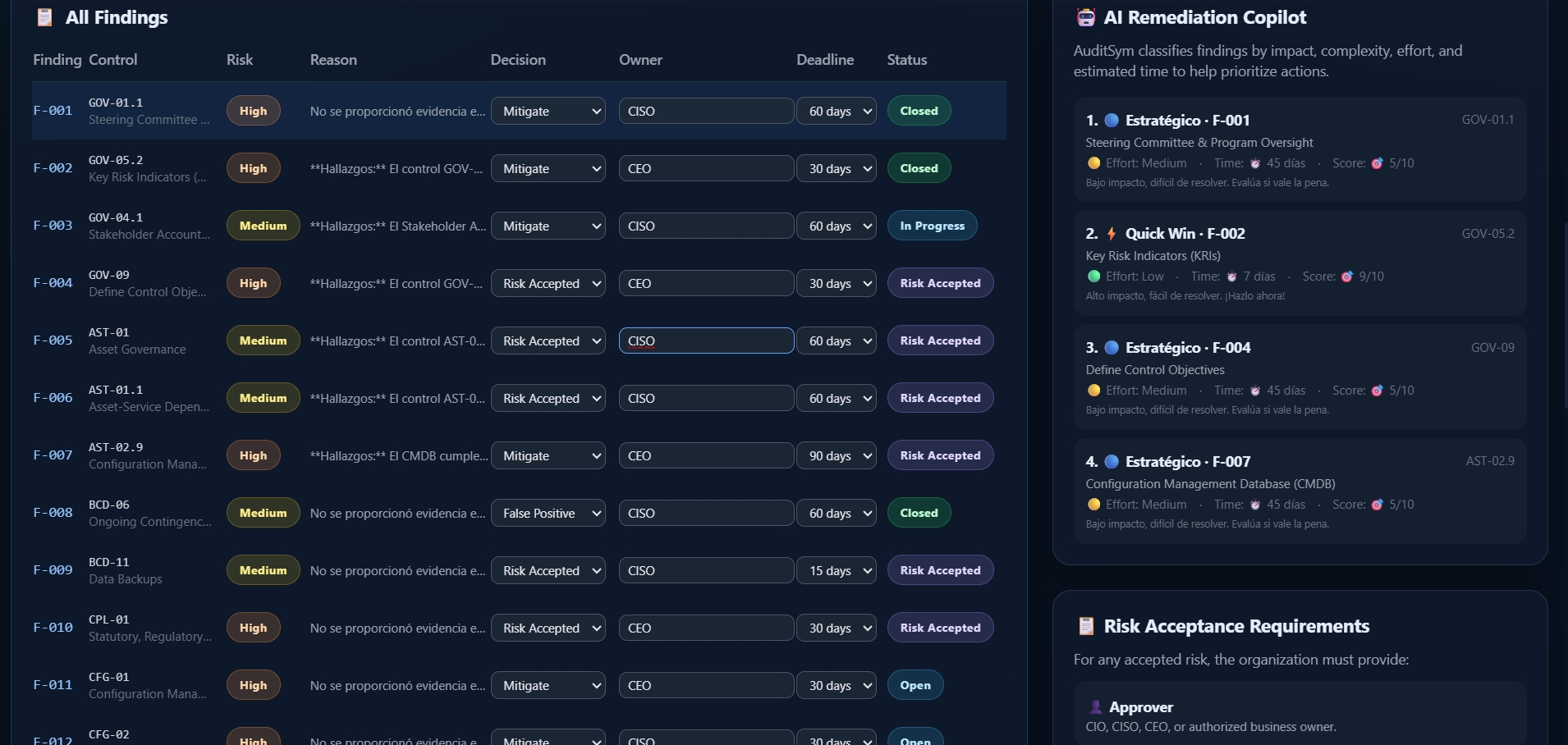Click the AI Remediation Copilot robot icon
1568x745 pixels.
pos(1086,17)
